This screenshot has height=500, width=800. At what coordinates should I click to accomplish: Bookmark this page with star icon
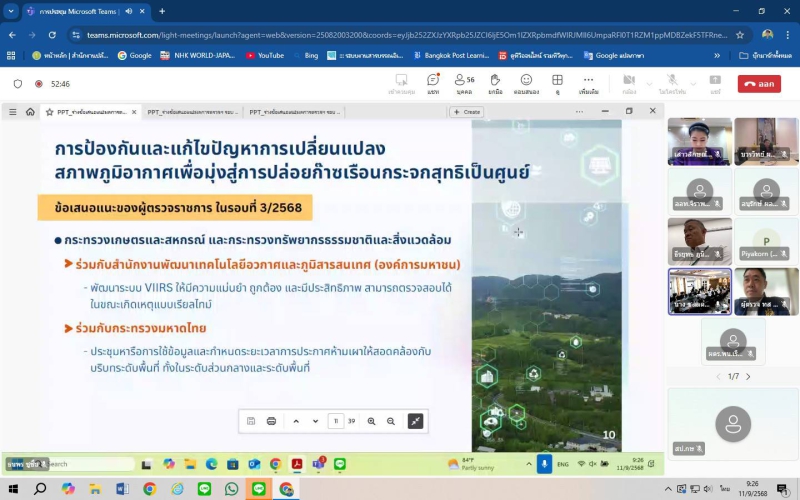click(740, 35)
